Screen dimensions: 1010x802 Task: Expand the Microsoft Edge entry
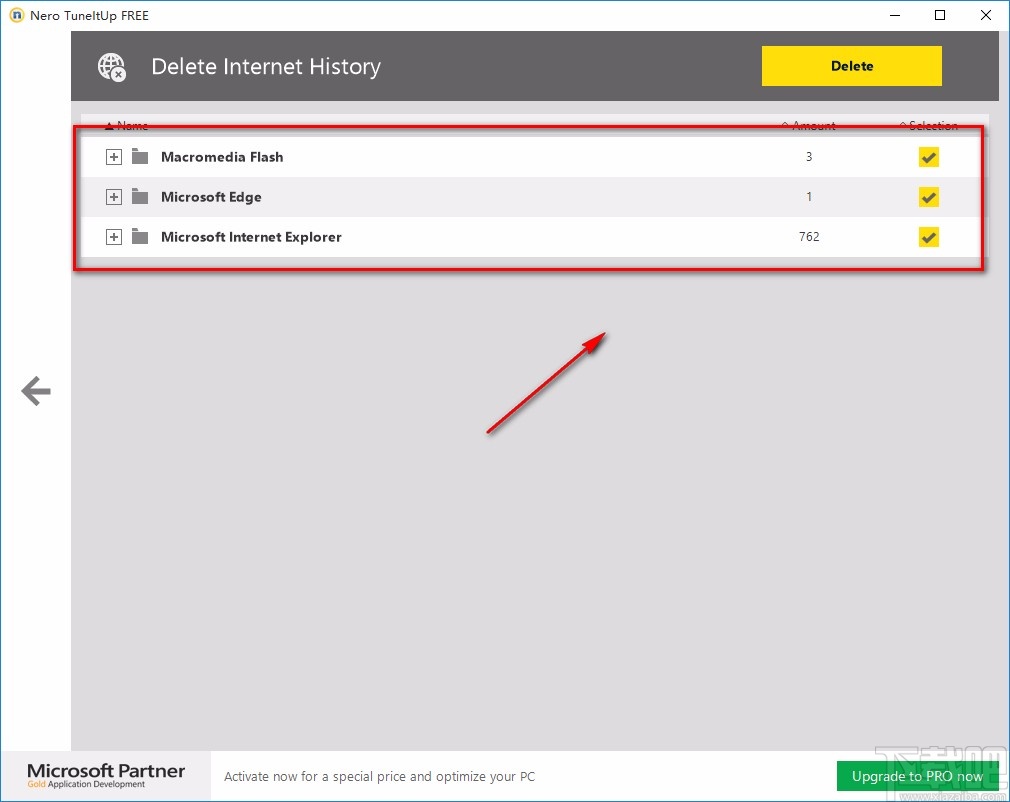tap(113, 196)
